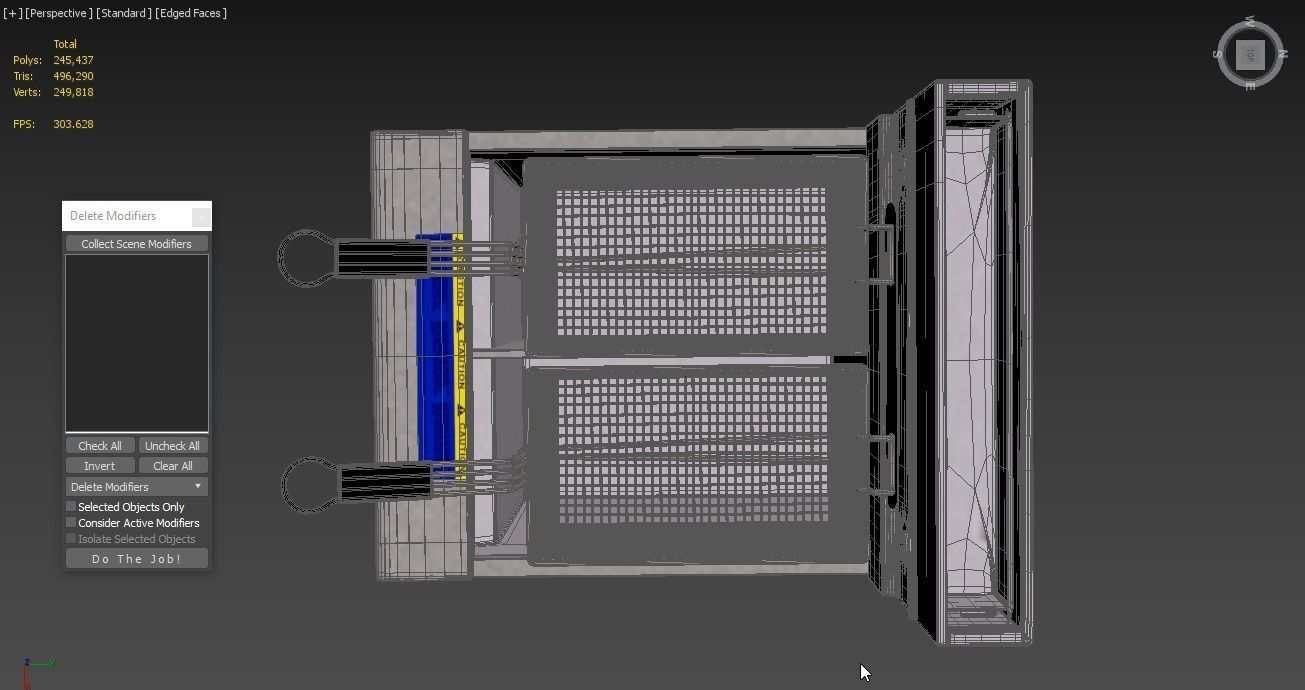Click the Clear All button

[172, 466]
